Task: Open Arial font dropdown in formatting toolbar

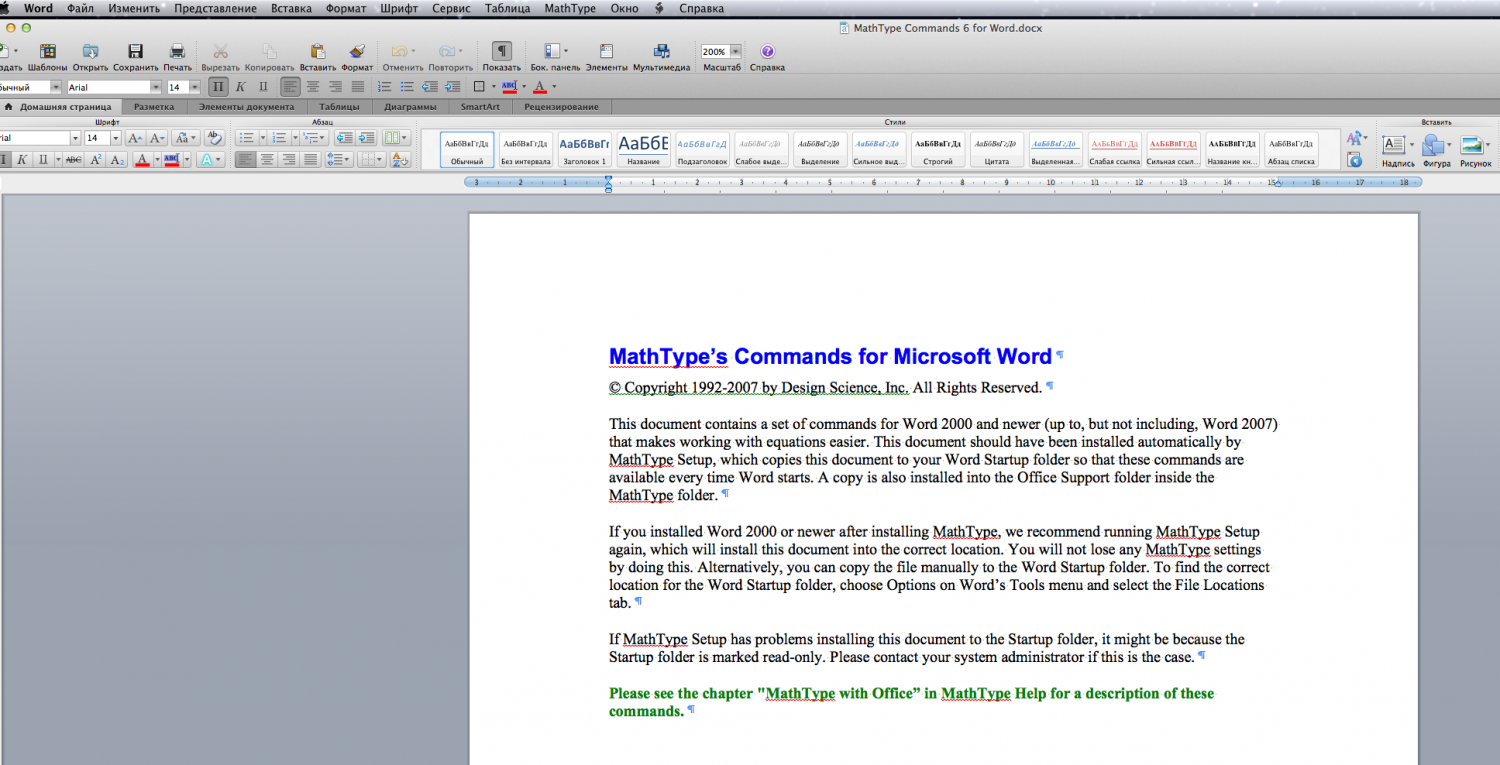Action: 155,87
